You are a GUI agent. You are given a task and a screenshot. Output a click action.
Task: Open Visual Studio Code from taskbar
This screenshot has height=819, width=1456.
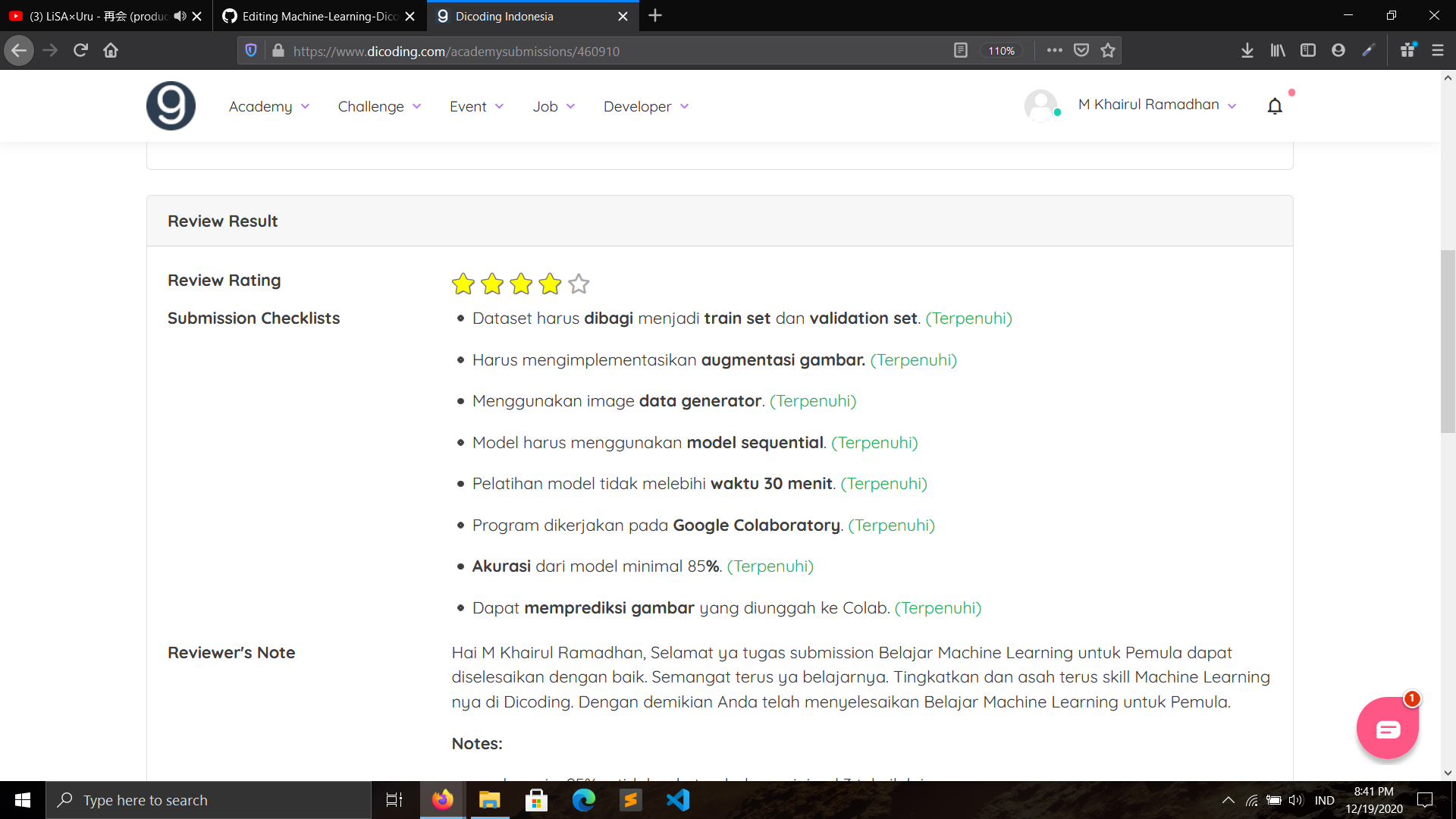tap(677, 800)
